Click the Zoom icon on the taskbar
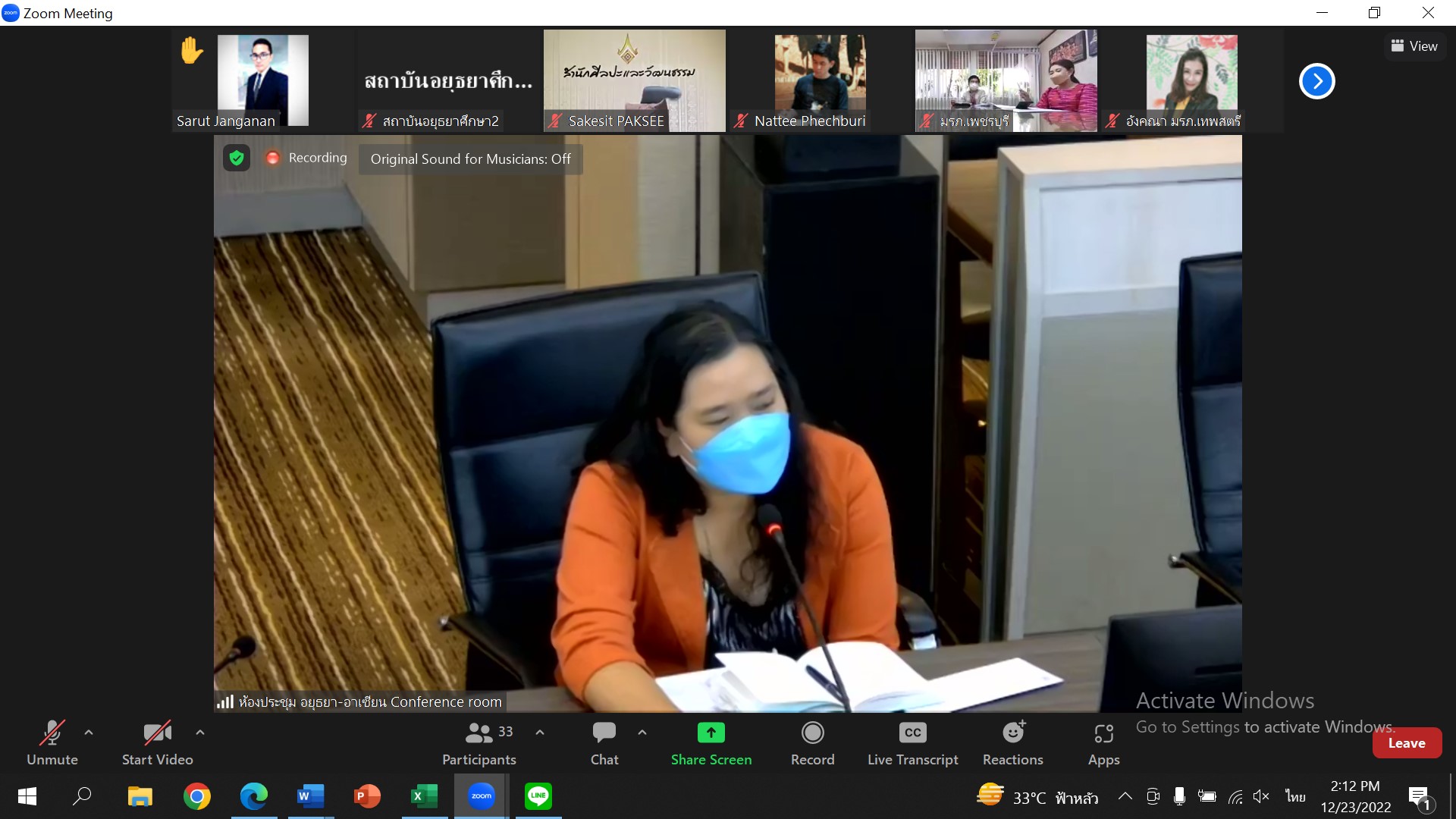 (482, 796)
